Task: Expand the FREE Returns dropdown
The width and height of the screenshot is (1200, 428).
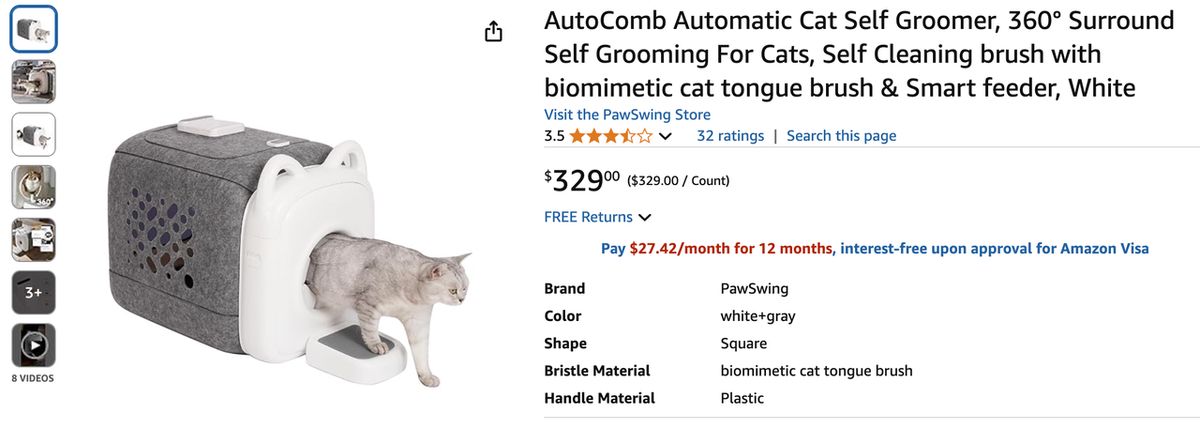Action: pyautogui.click(x=645, y=217)
